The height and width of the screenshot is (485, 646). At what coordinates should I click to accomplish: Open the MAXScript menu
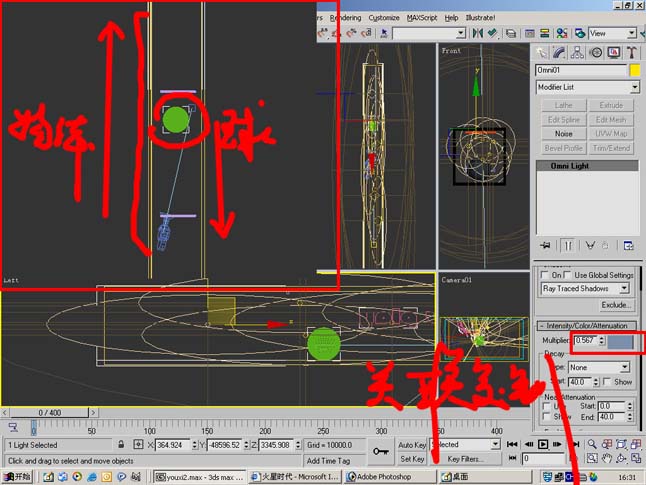[x=422, y=18]
